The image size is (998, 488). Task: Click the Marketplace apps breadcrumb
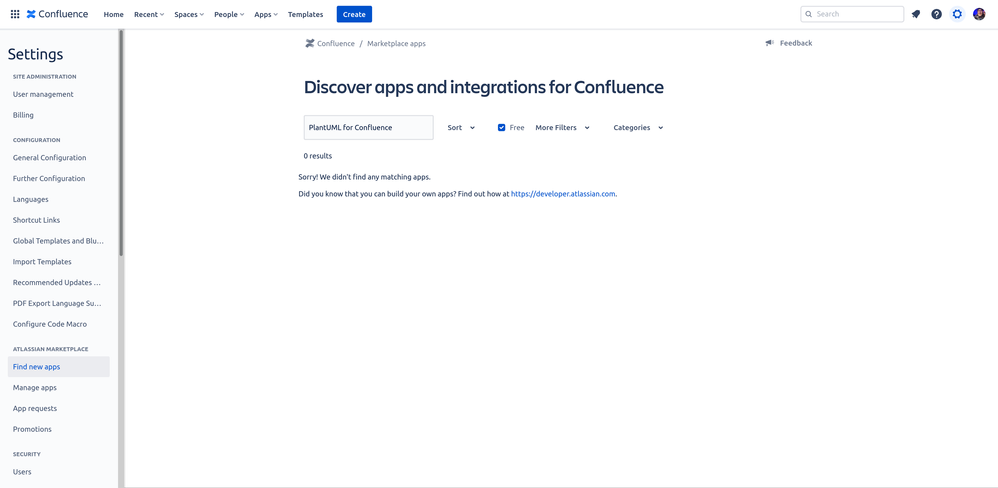point(397,44)
